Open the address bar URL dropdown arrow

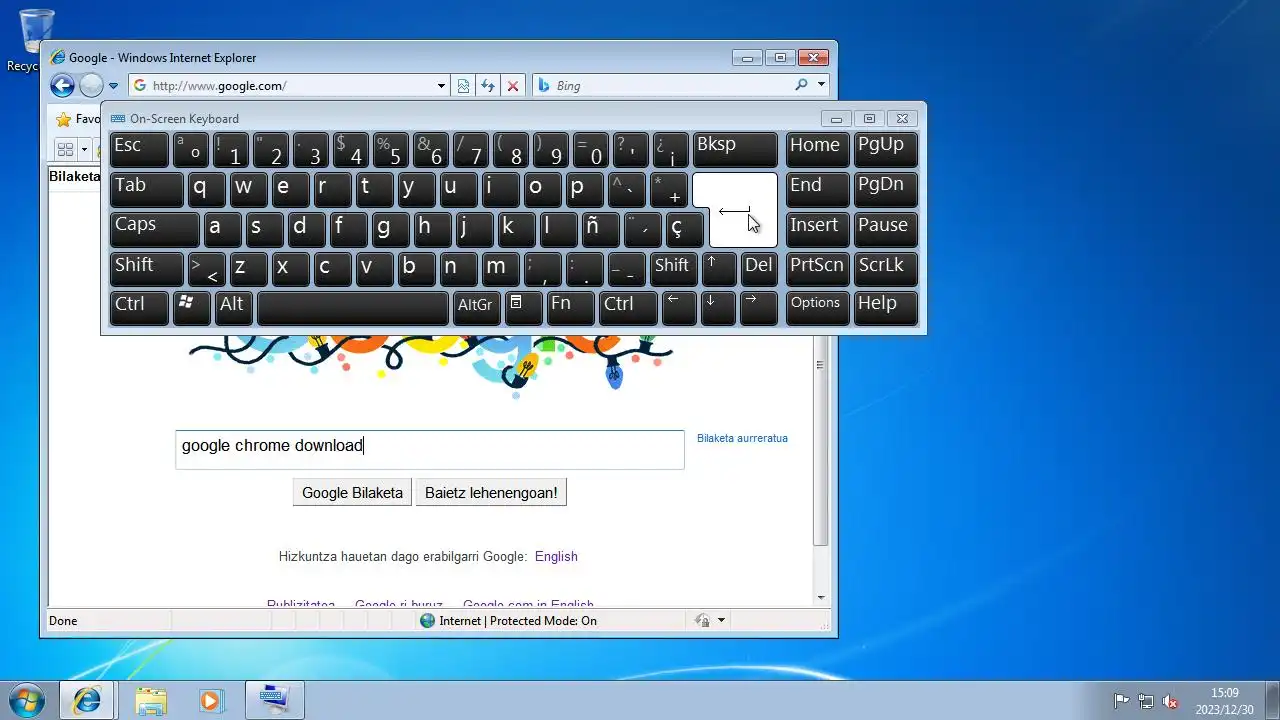pyautogui.click(x=441, y=86)
